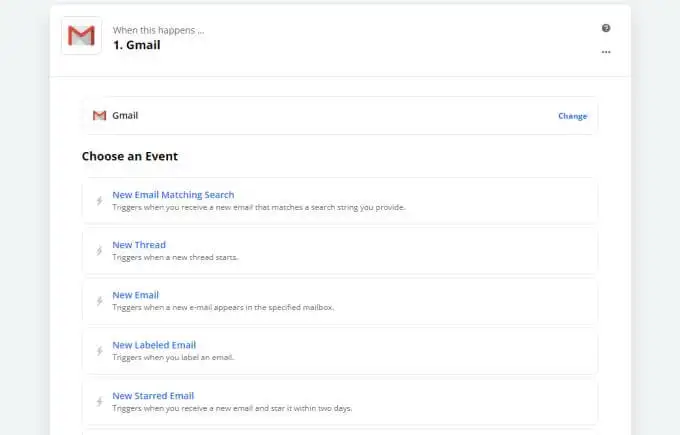
Task: Select the New Labeled Email event
Action: point(340,351)
